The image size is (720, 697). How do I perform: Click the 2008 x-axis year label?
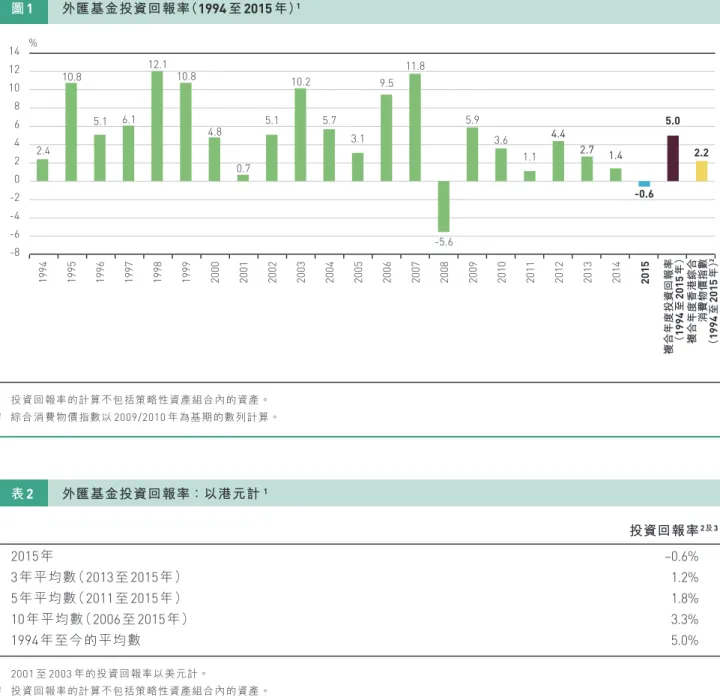click(444, 272)
